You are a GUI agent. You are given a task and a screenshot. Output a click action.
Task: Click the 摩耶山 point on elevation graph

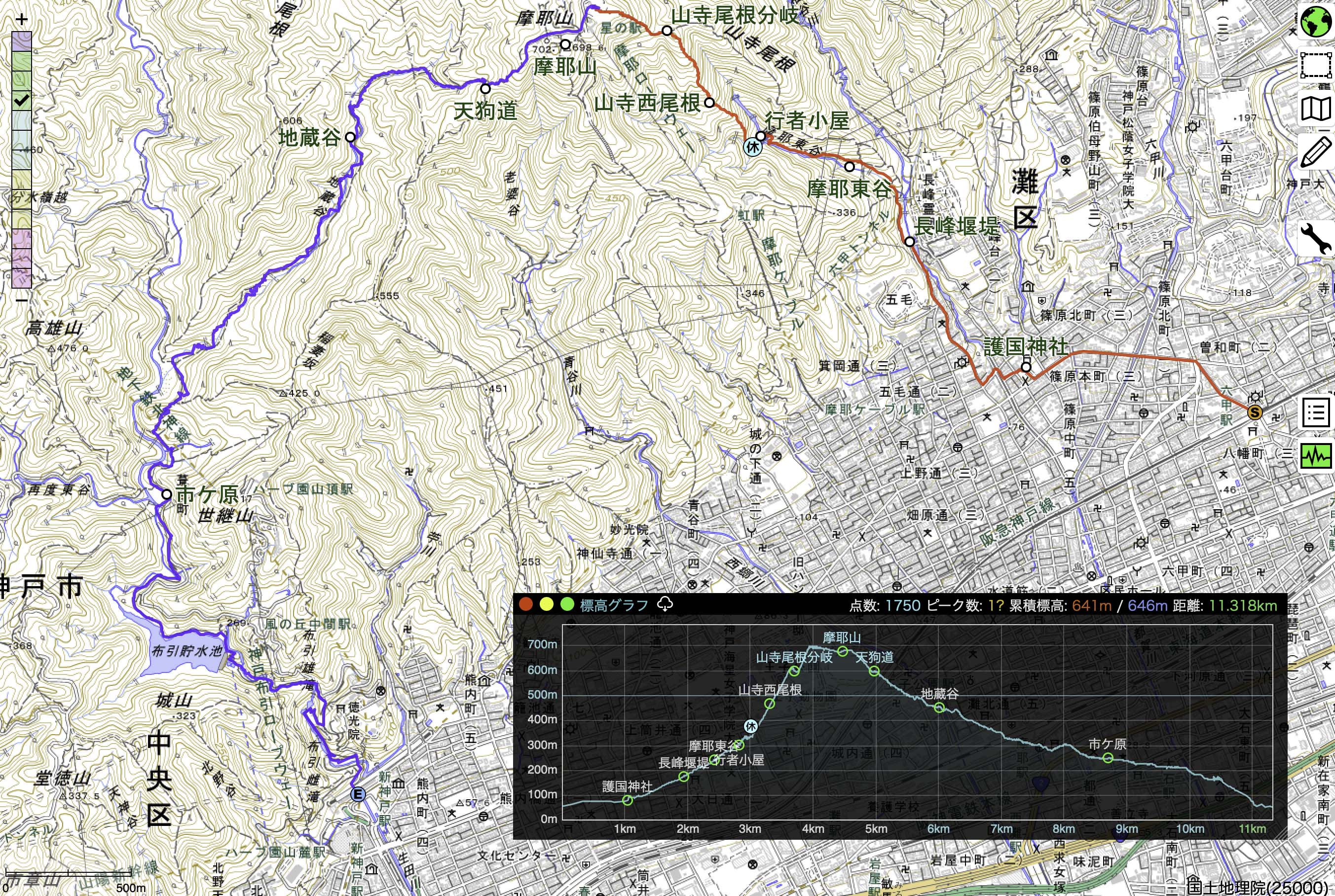coord(843,651)
